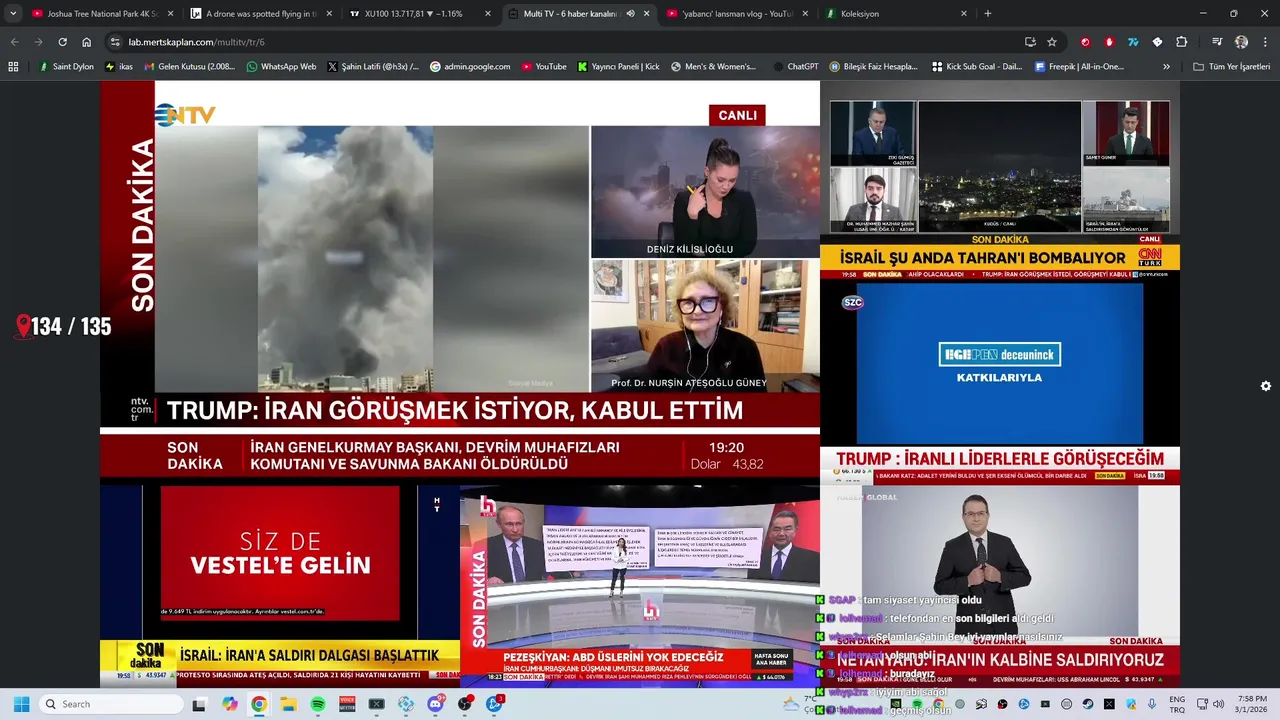Bookmark this page with the star icon
Viewport: 1280px width, 720px height.
tap(1052, 42)
